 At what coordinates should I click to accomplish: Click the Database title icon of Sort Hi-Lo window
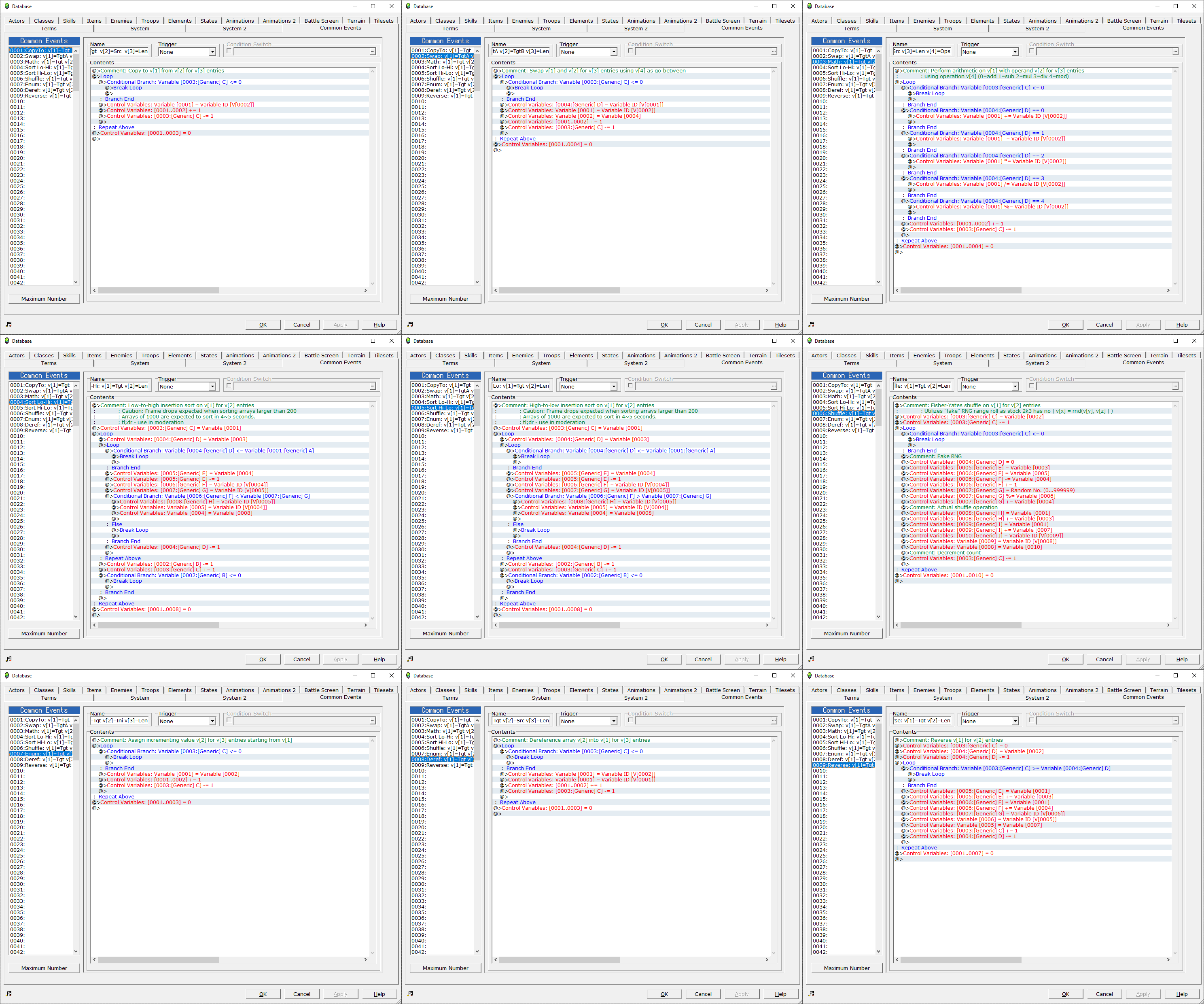408,341
